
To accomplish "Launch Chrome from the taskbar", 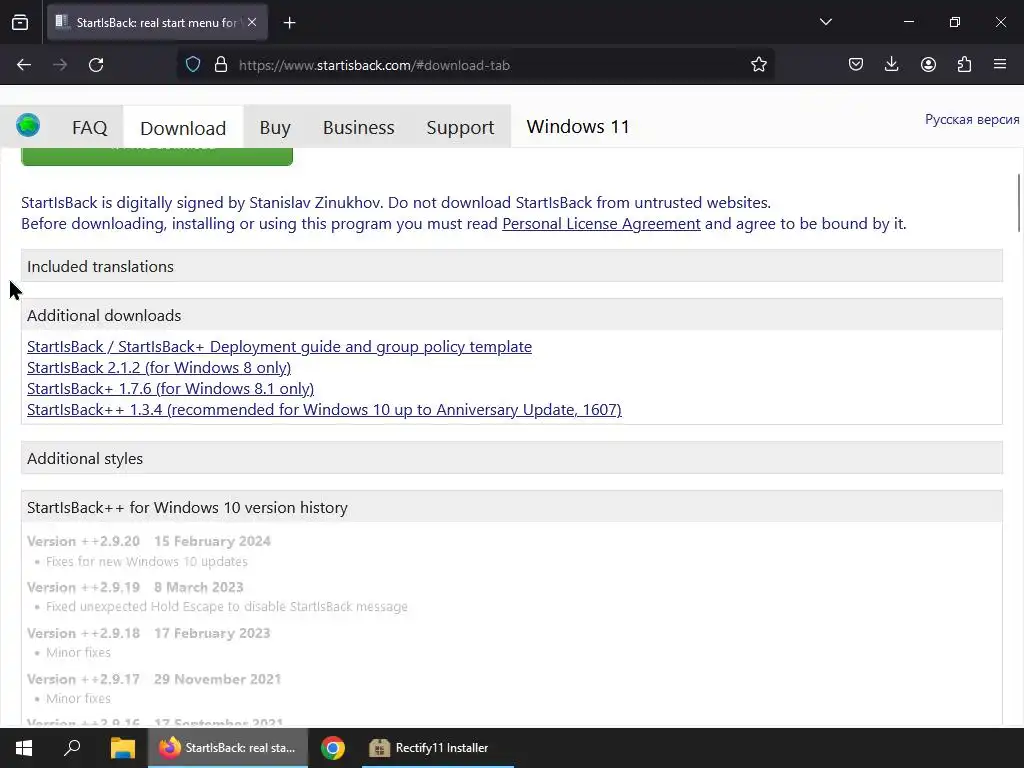I will tap(333, 748).
